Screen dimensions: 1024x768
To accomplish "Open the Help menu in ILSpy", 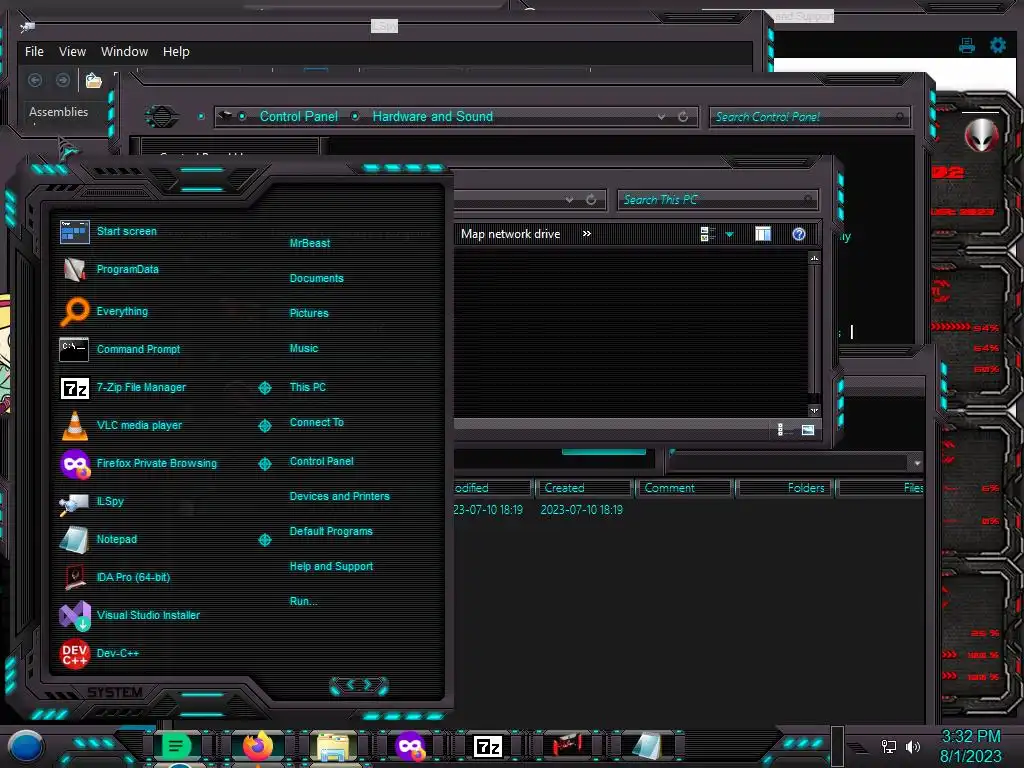I will point(176,52).
